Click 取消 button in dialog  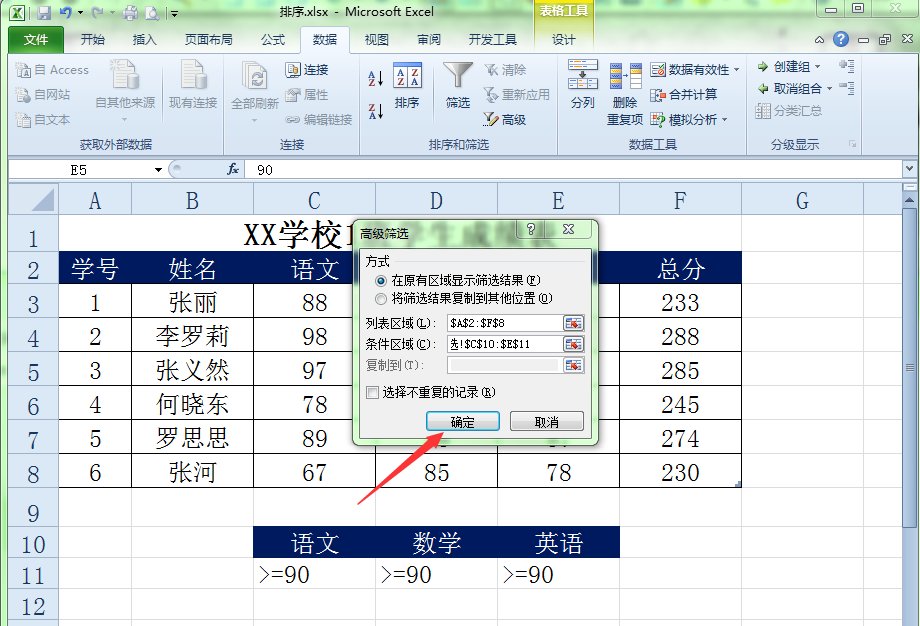[x=547, y=421]
